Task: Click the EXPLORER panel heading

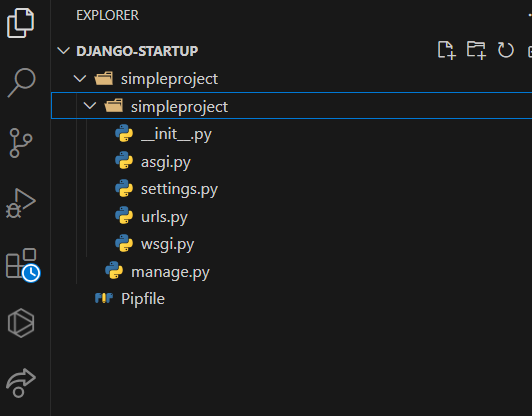Action: point(107,15)
